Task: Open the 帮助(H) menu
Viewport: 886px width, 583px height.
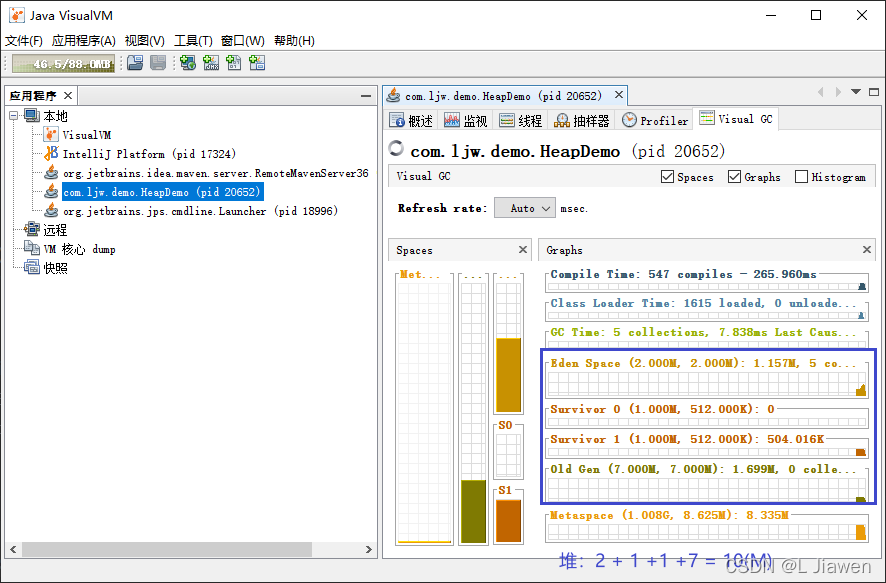Action: tap(294, 41)
